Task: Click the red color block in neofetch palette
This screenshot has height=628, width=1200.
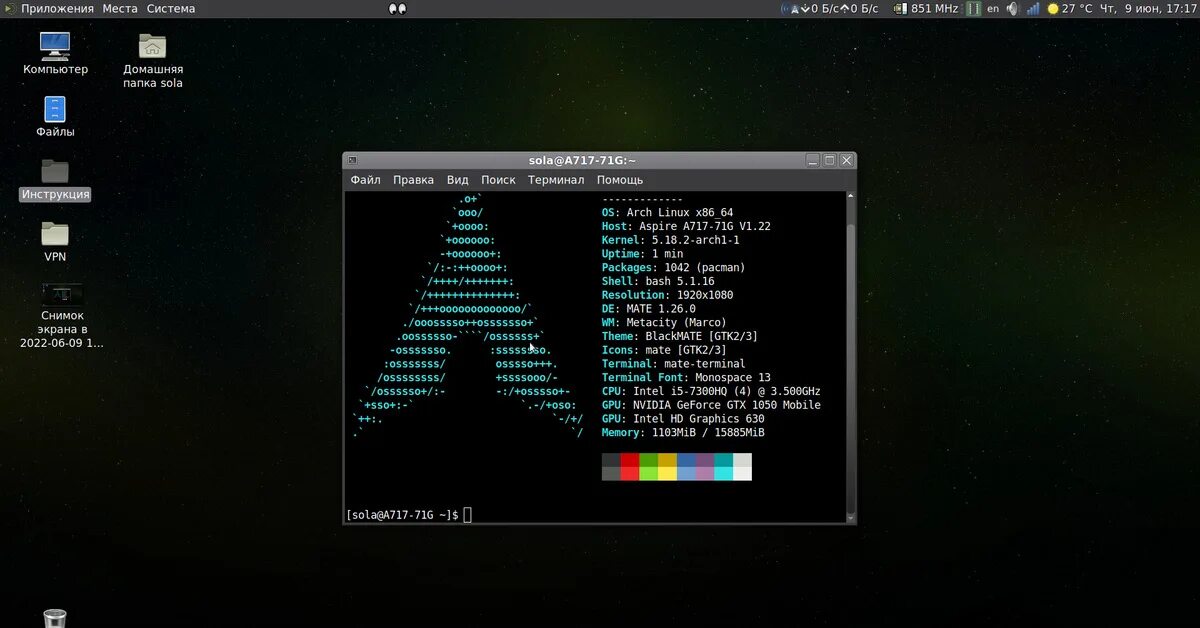Action: tap(629, 467)
